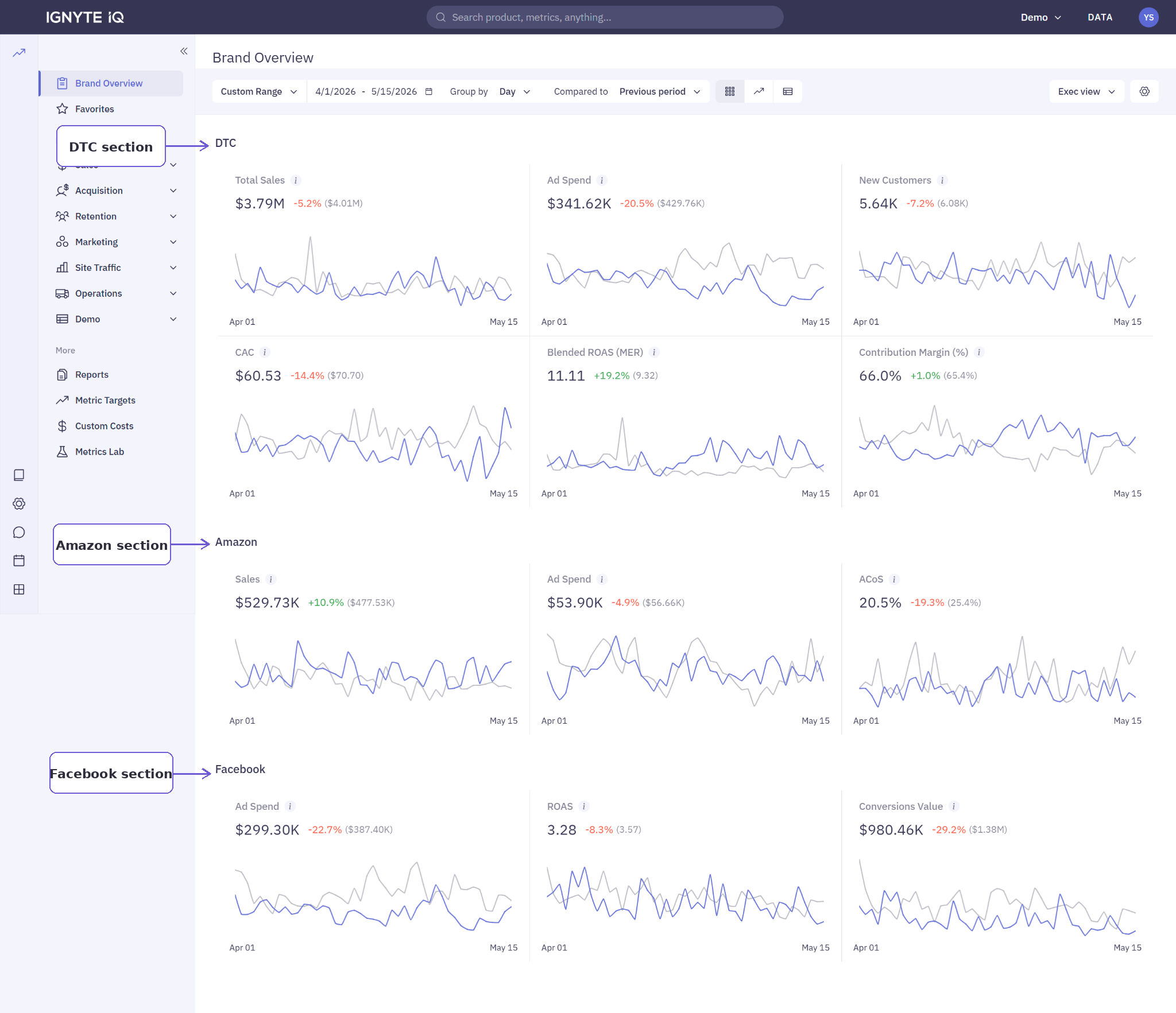Show info for Amazon Ad Spend
Screen dimensions: 1176x1013
(x=602, y=580)
